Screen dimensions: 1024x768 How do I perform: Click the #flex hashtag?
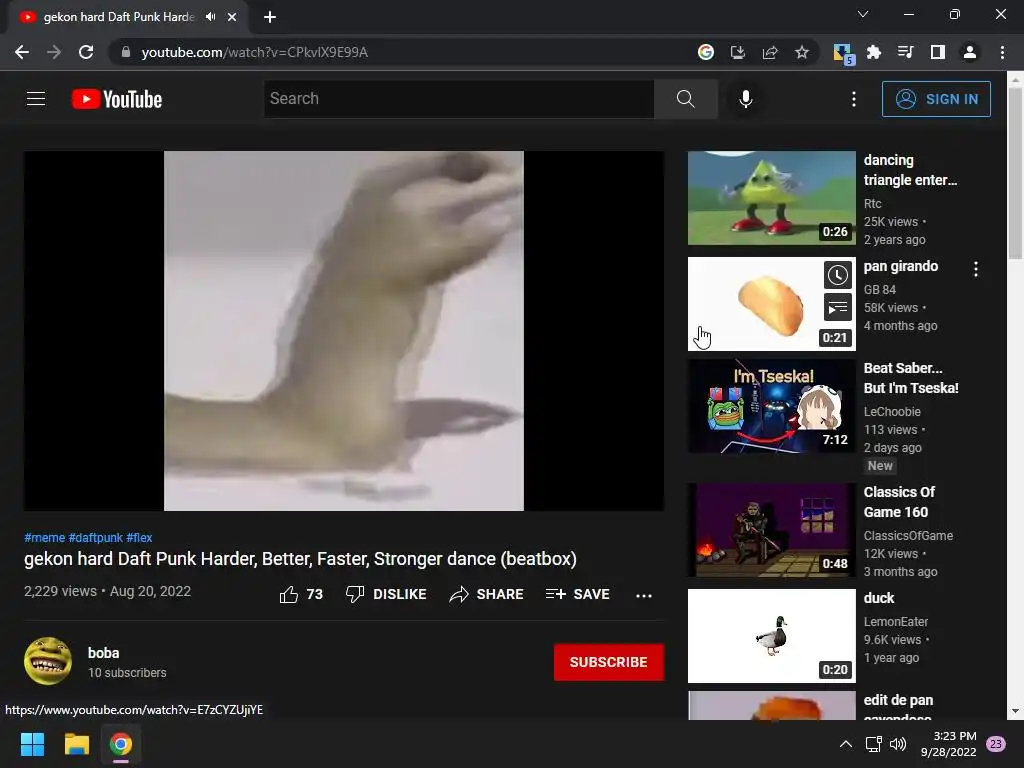139,537
